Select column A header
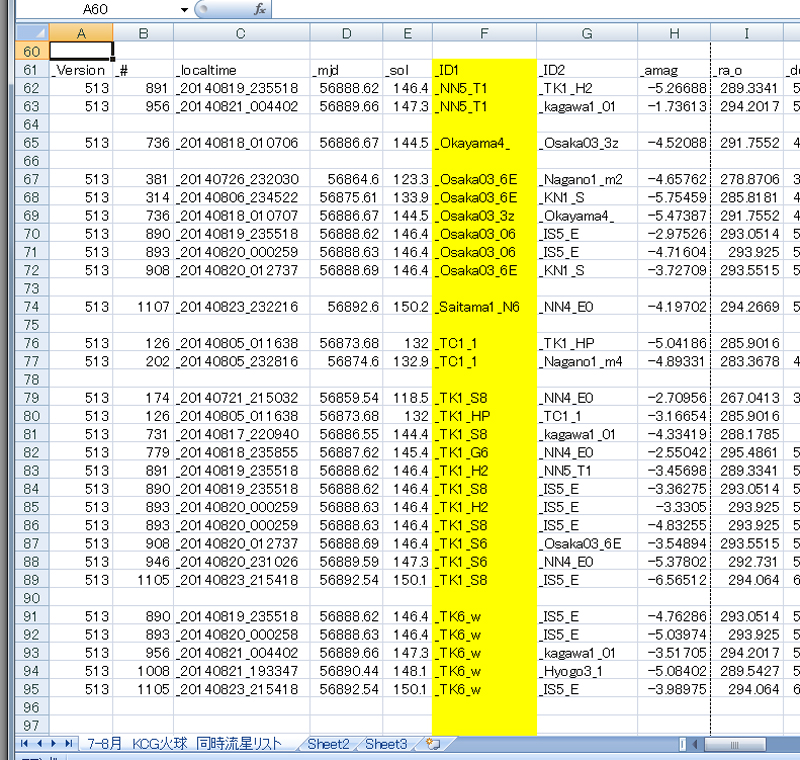 pos(81,33)
